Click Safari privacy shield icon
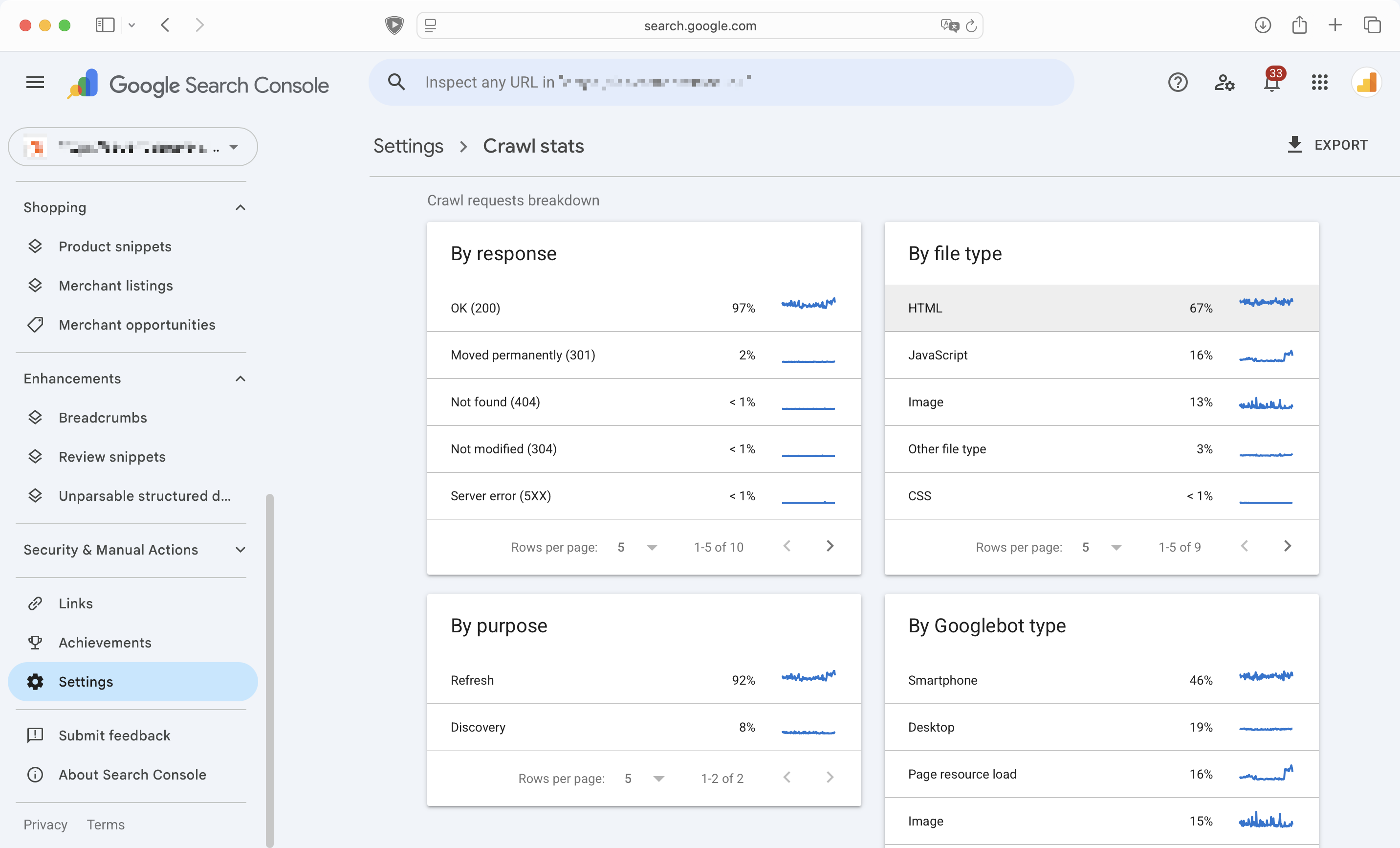 tap(394, 25)
